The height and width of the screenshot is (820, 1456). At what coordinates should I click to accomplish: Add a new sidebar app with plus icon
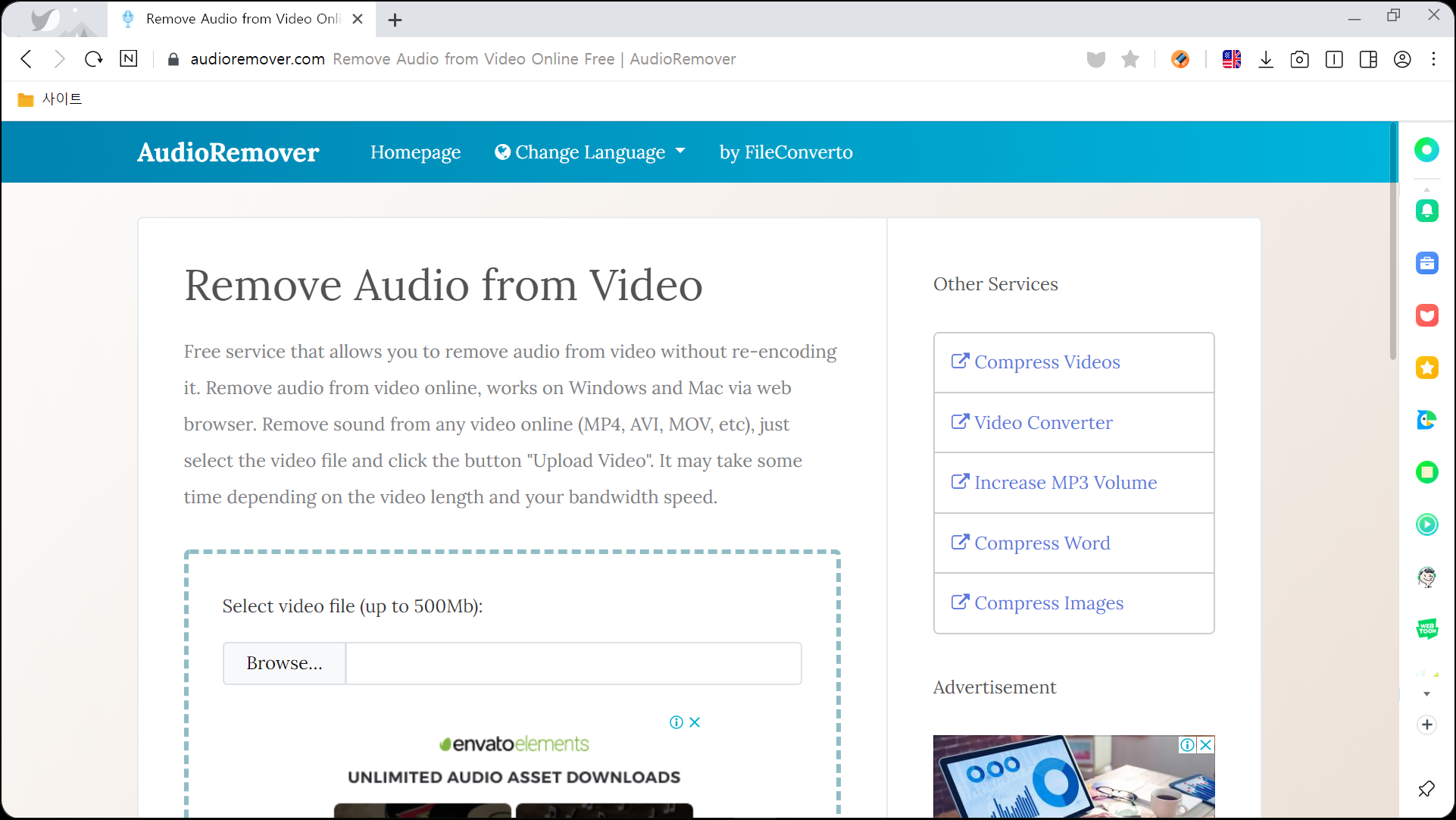click(1427, 725)
